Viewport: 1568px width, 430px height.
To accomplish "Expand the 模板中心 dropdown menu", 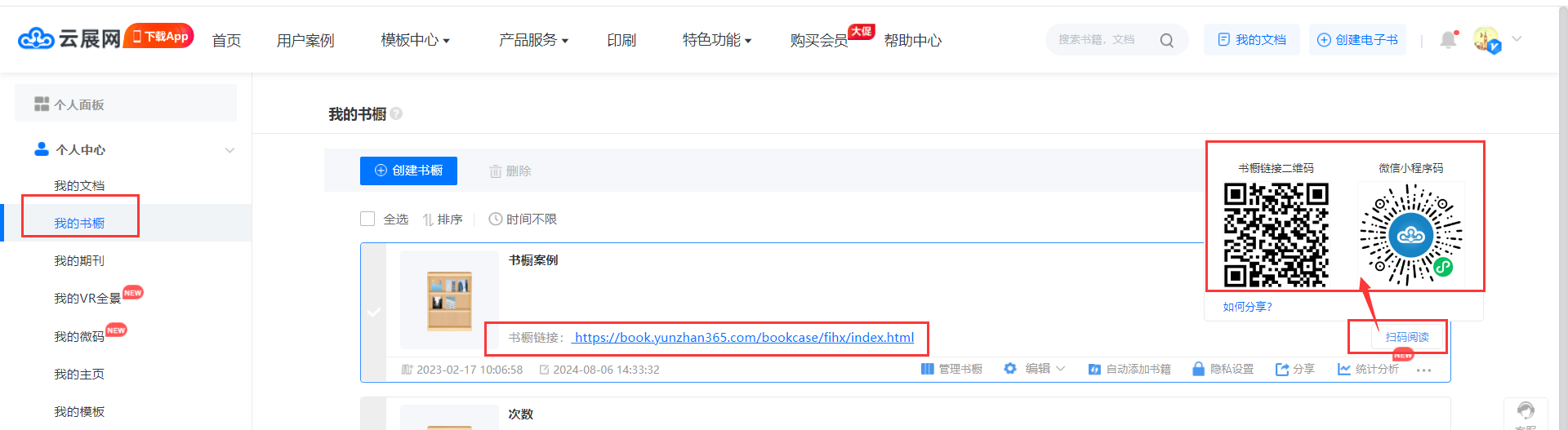I will pos(415,40).
